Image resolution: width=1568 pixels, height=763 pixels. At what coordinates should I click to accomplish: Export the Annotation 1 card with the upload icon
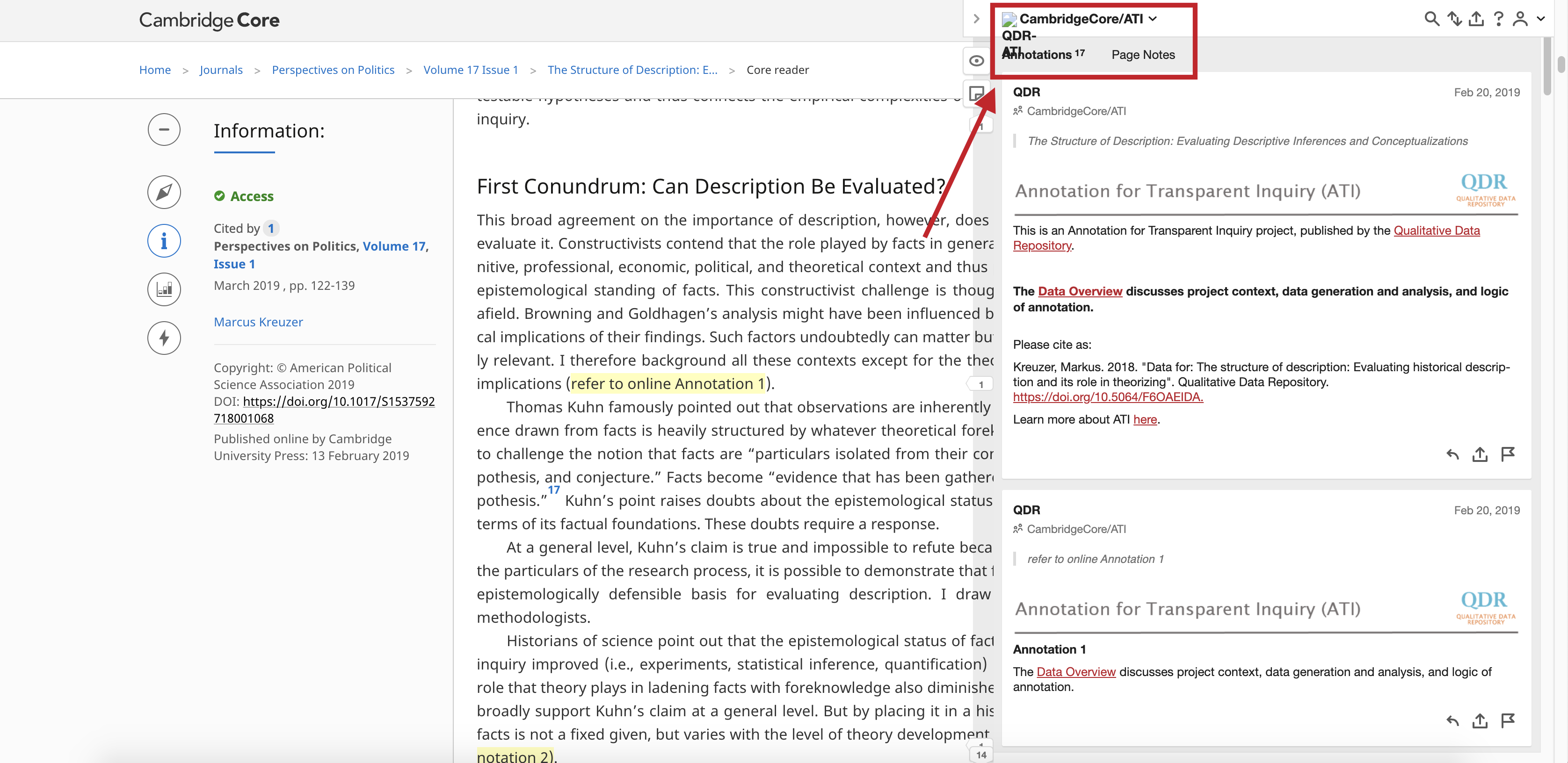[1481, 720]
